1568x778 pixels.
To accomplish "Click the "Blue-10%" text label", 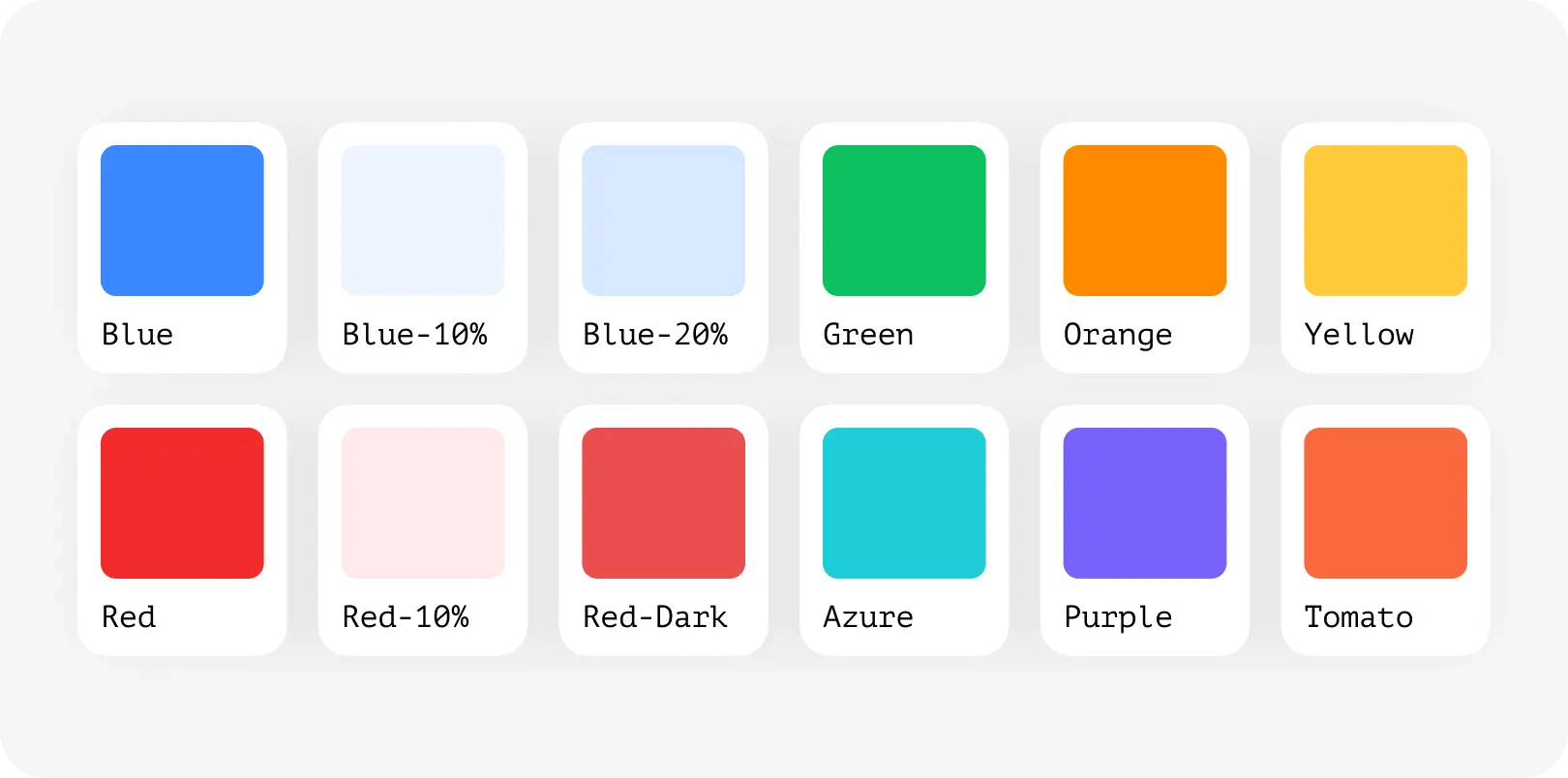I will tap(415, 335).
